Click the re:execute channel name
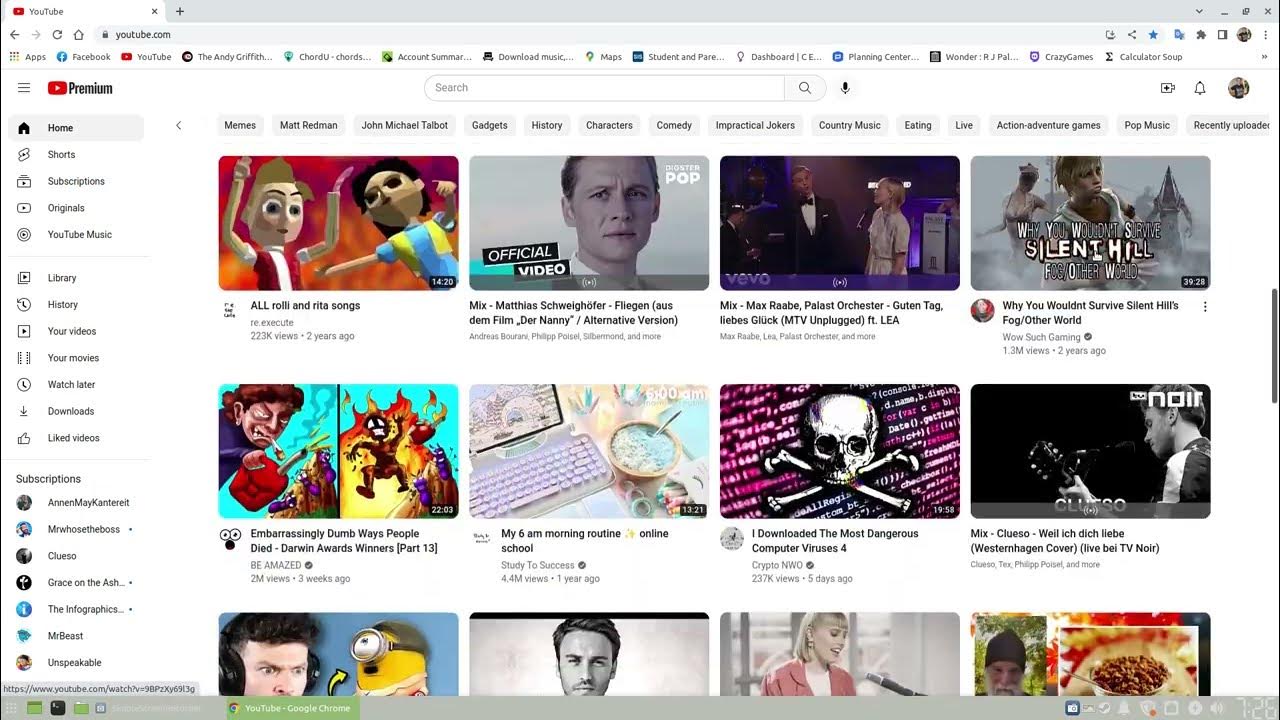Image resolution: width=1280 pixels, height=720 pixels. coord(272,323)
